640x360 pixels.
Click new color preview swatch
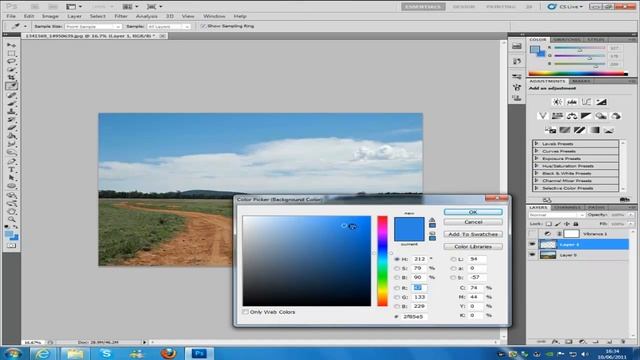tap(409, 223)
